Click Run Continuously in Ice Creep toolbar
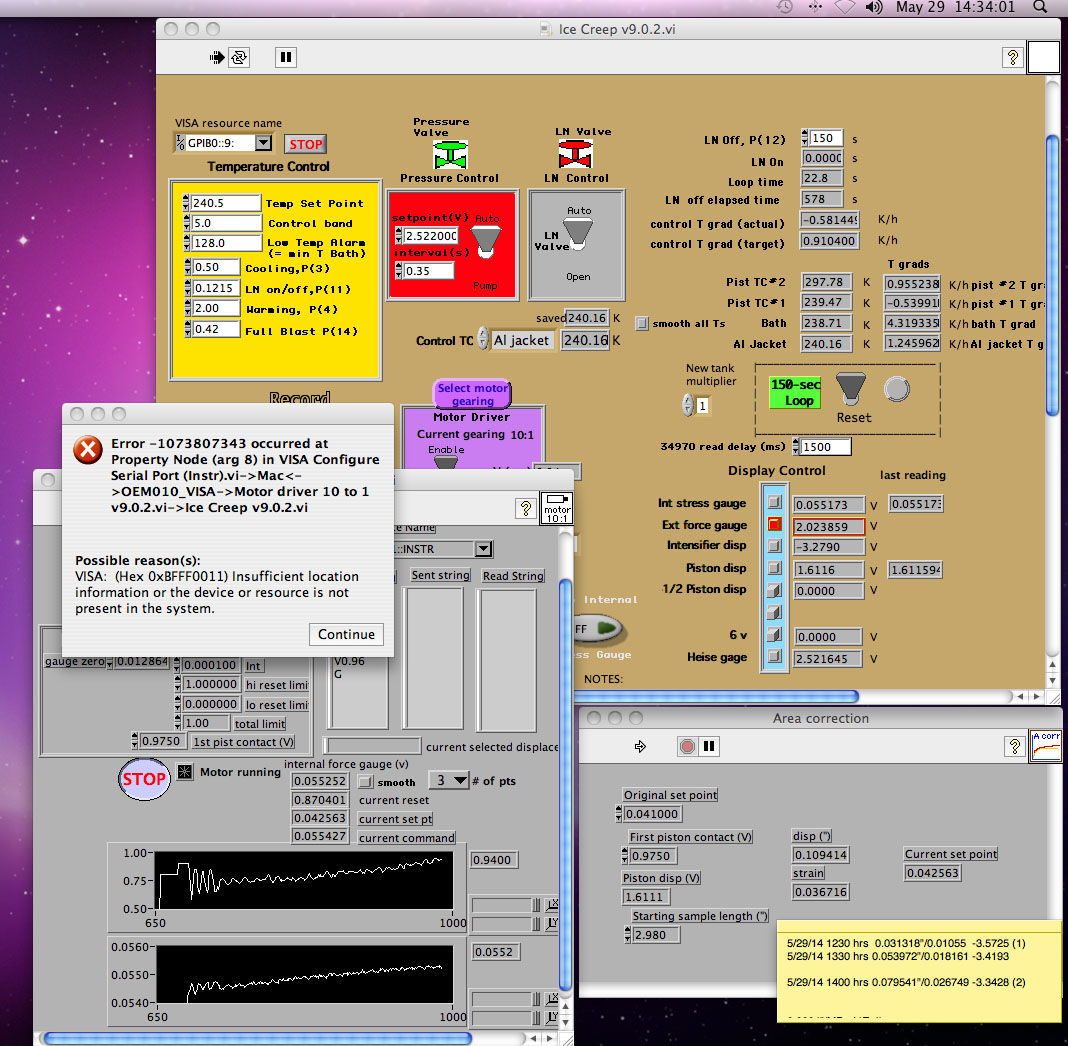 pos(239,57)
